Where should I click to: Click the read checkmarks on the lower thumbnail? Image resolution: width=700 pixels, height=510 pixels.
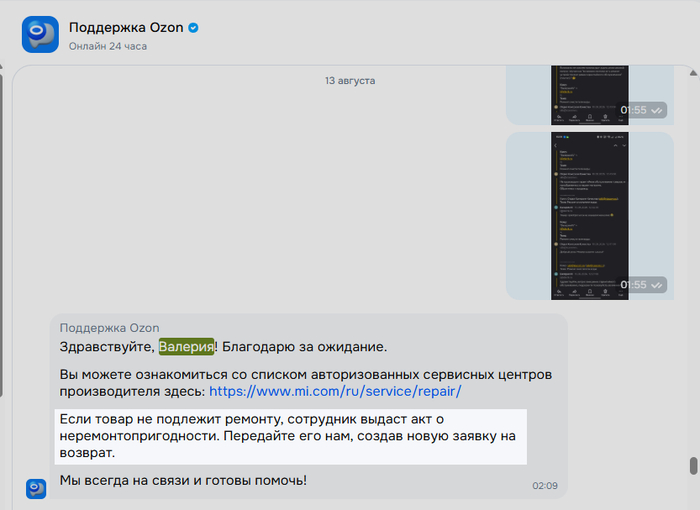[x=656, y=285]
